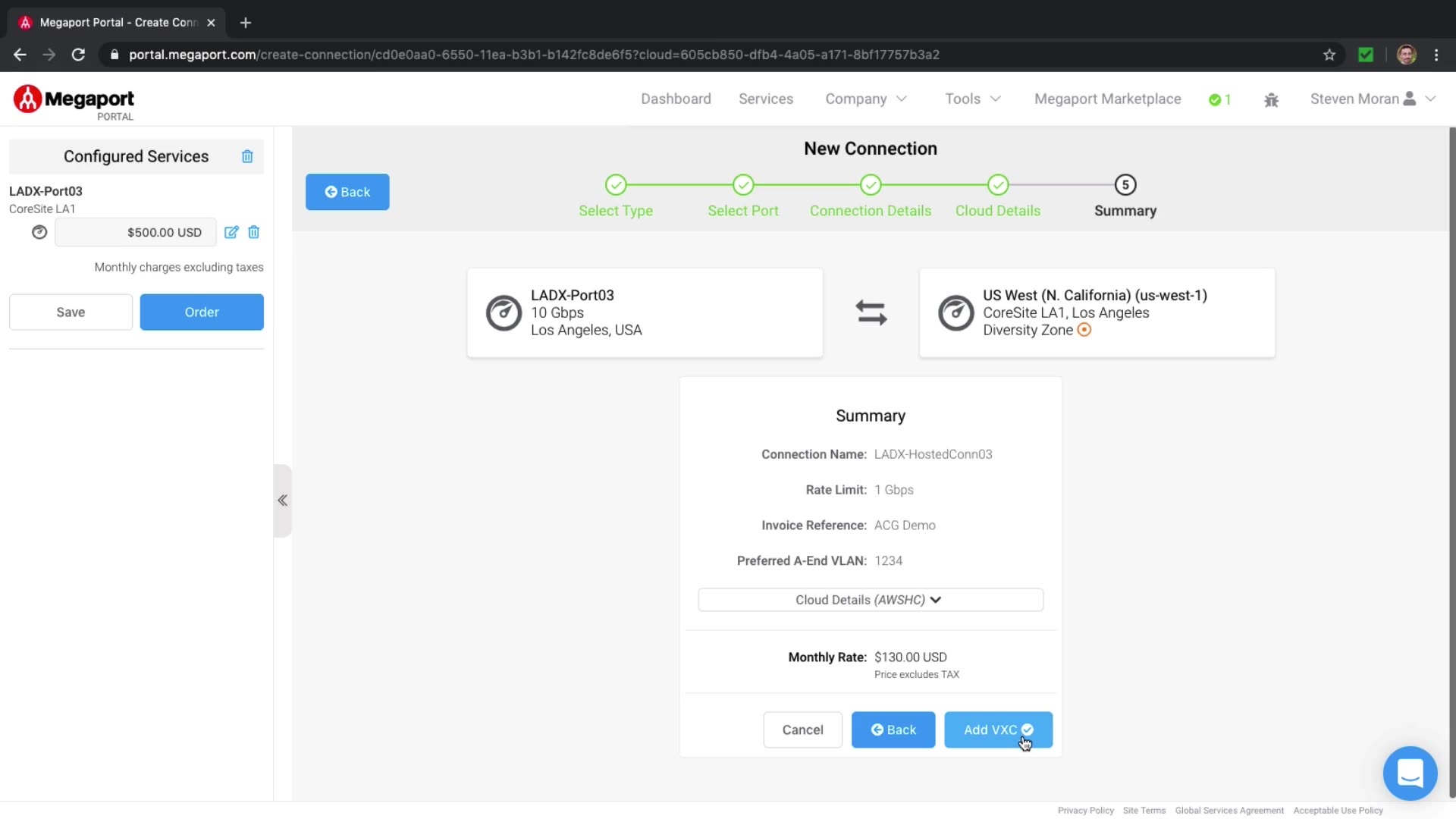Image resolution: width=1456 pixels, height=819 pixels.
Task: Return to the Cloud Details step circle
Action: coord(998,185)
